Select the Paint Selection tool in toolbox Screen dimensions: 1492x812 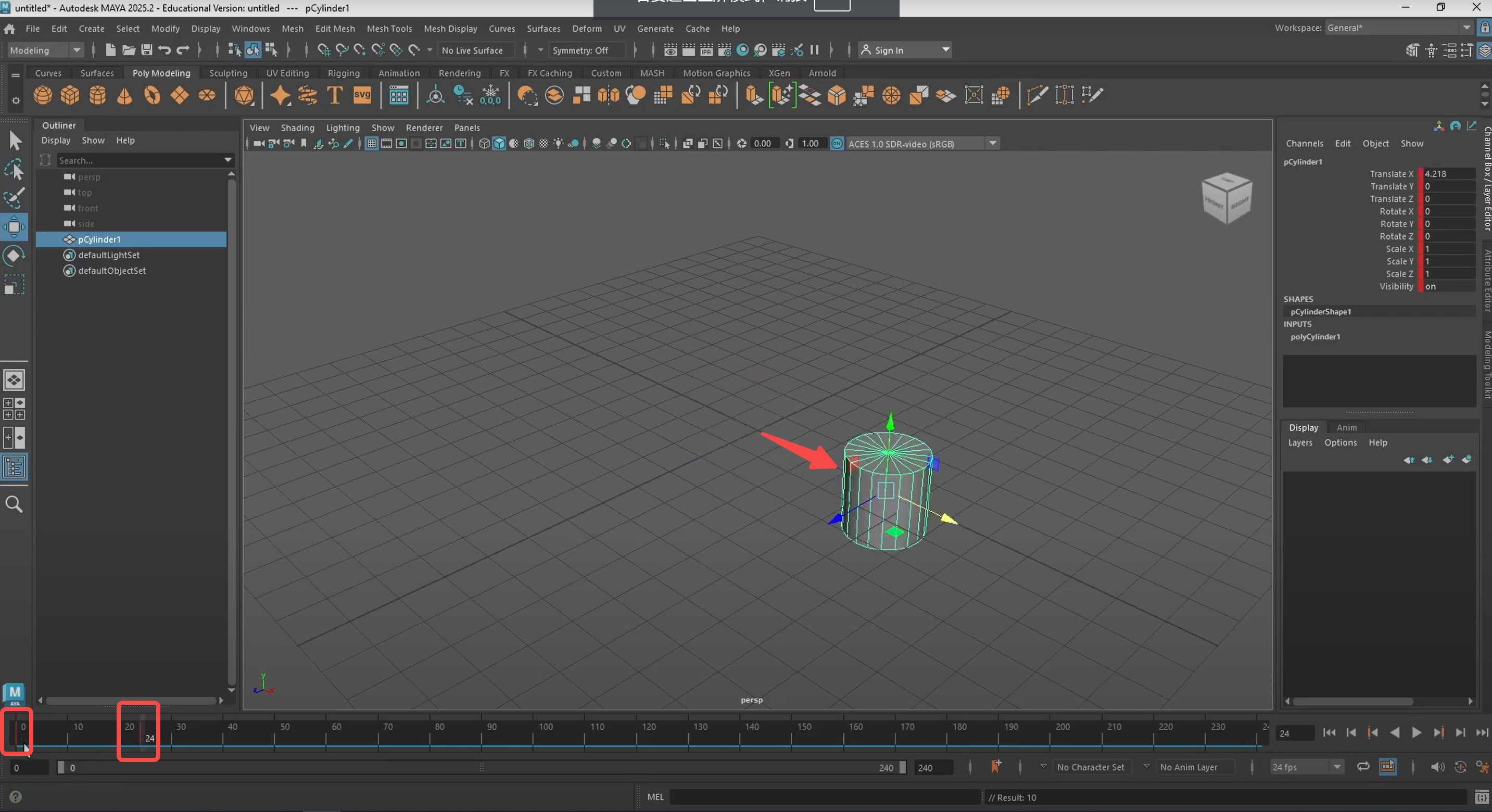(x=14, y=198)
